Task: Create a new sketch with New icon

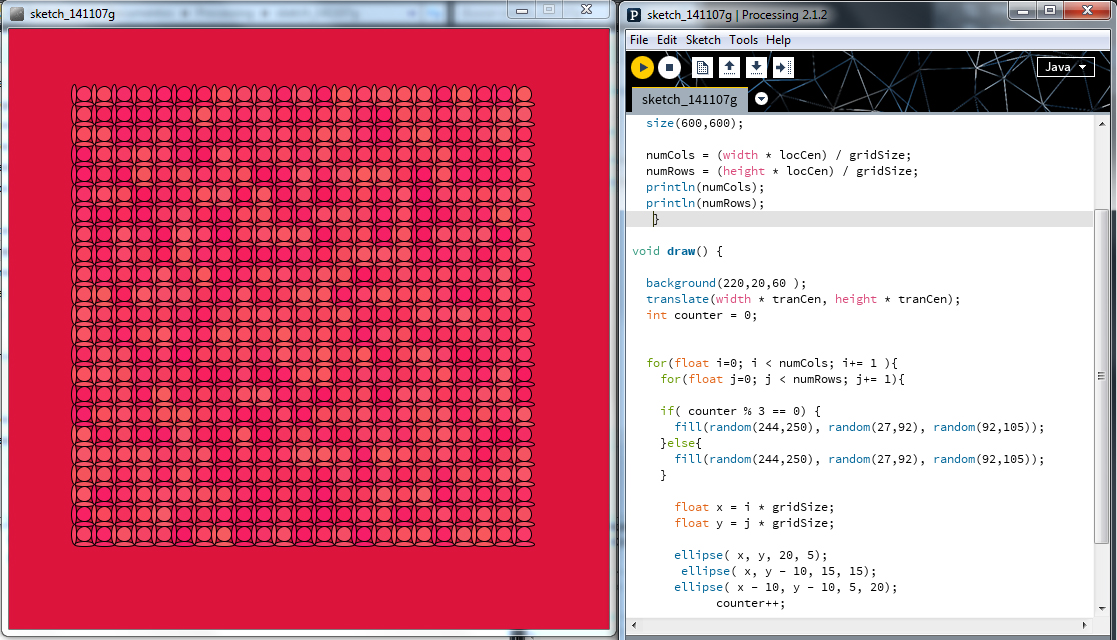Action: 703,67
